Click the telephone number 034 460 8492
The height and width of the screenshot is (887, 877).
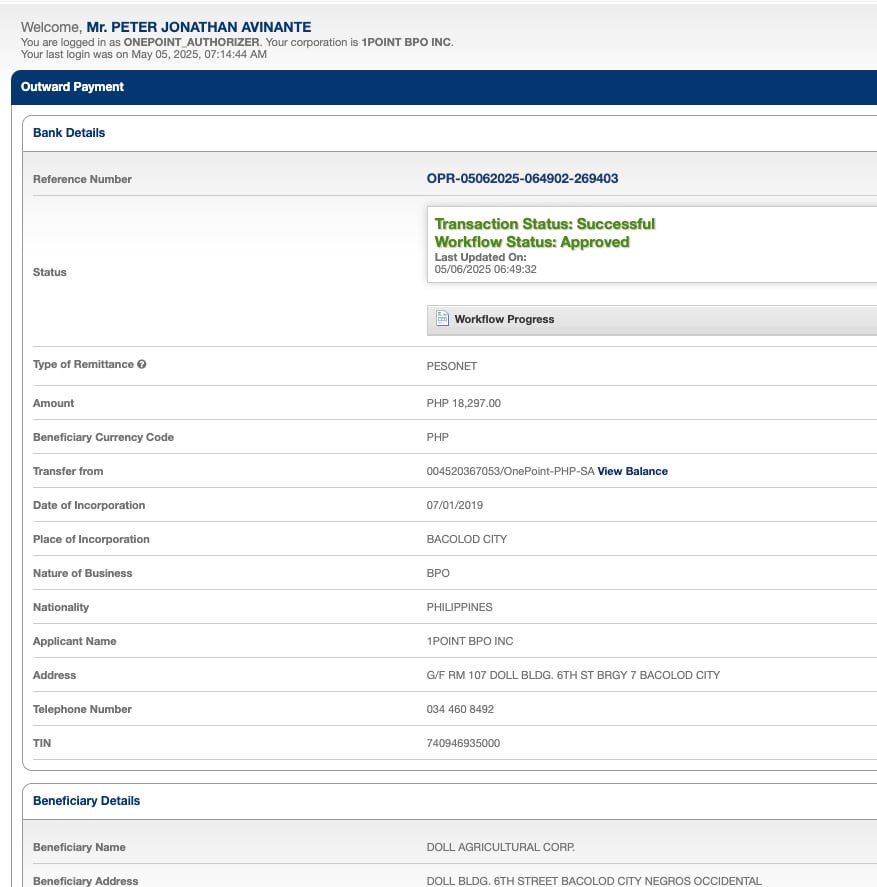click(x=460, y=709)
